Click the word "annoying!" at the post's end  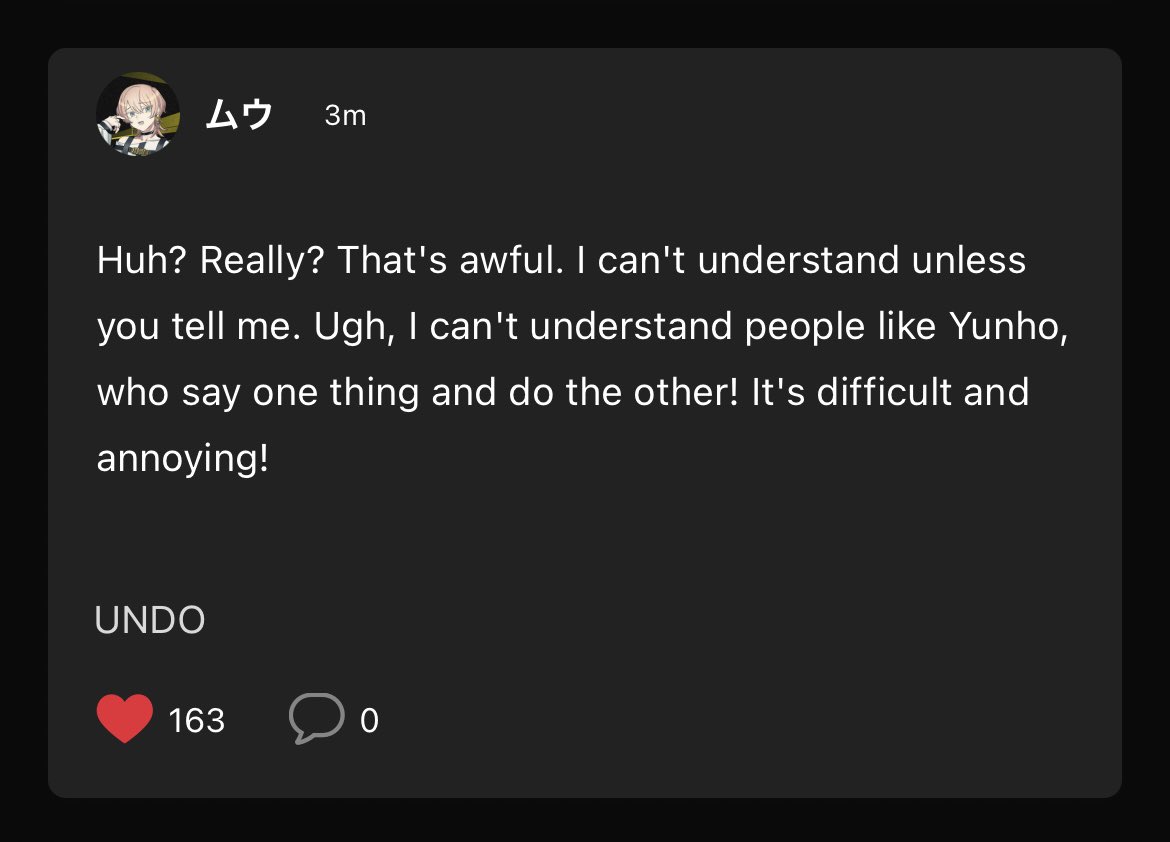(x=183, y=458)
